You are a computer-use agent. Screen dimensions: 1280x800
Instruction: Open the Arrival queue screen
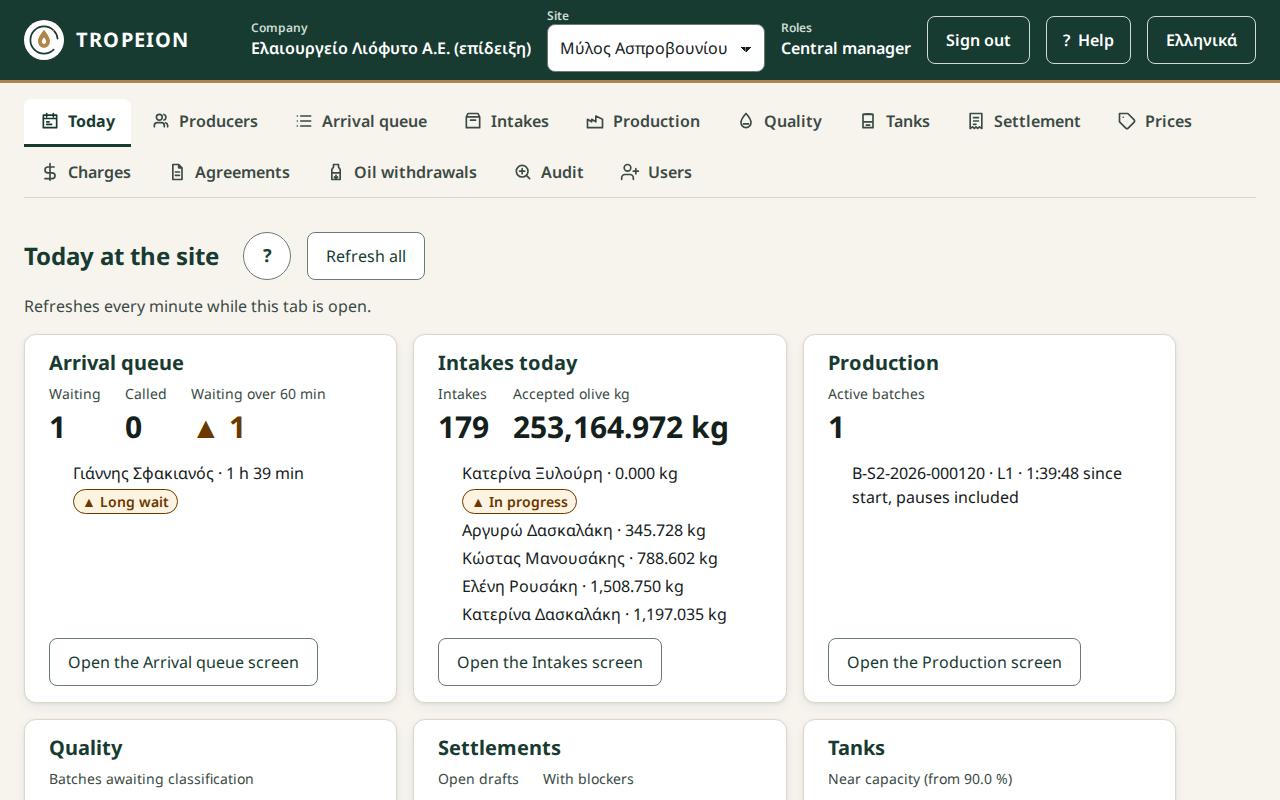pos(183,662)
